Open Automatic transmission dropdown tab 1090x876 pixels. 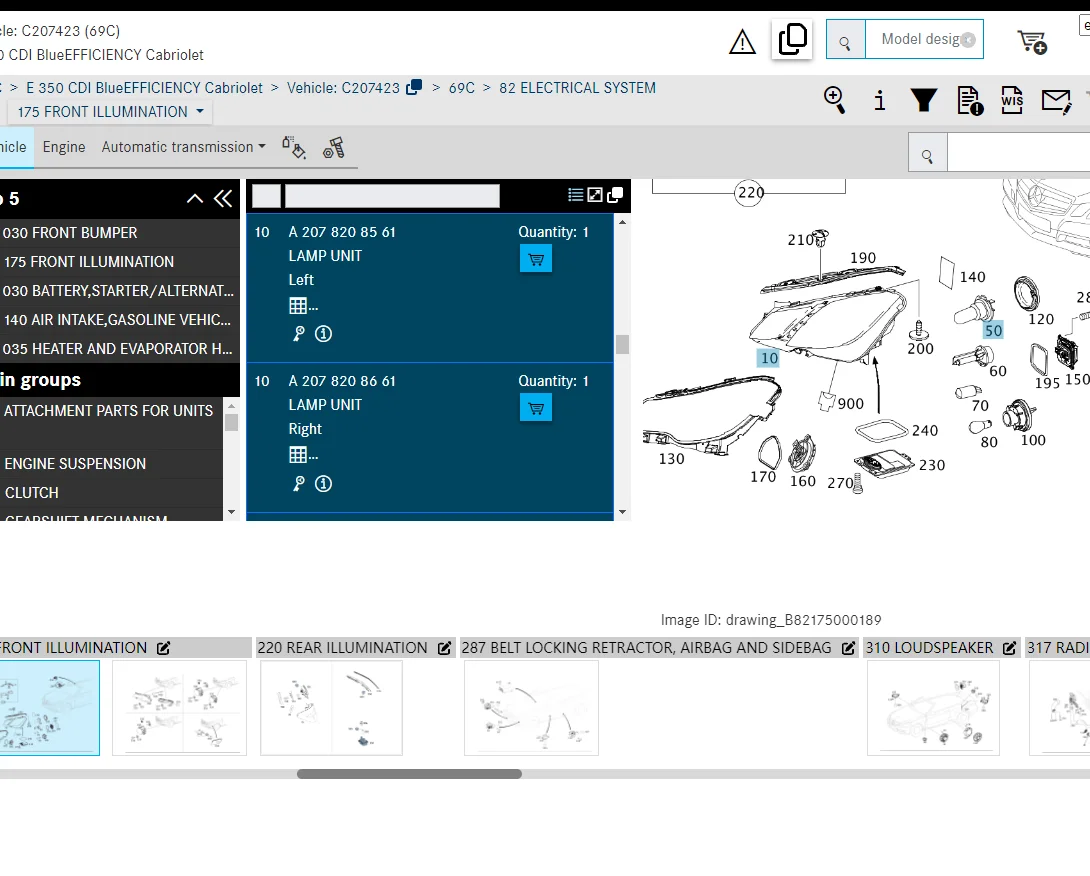coord(184,147)
